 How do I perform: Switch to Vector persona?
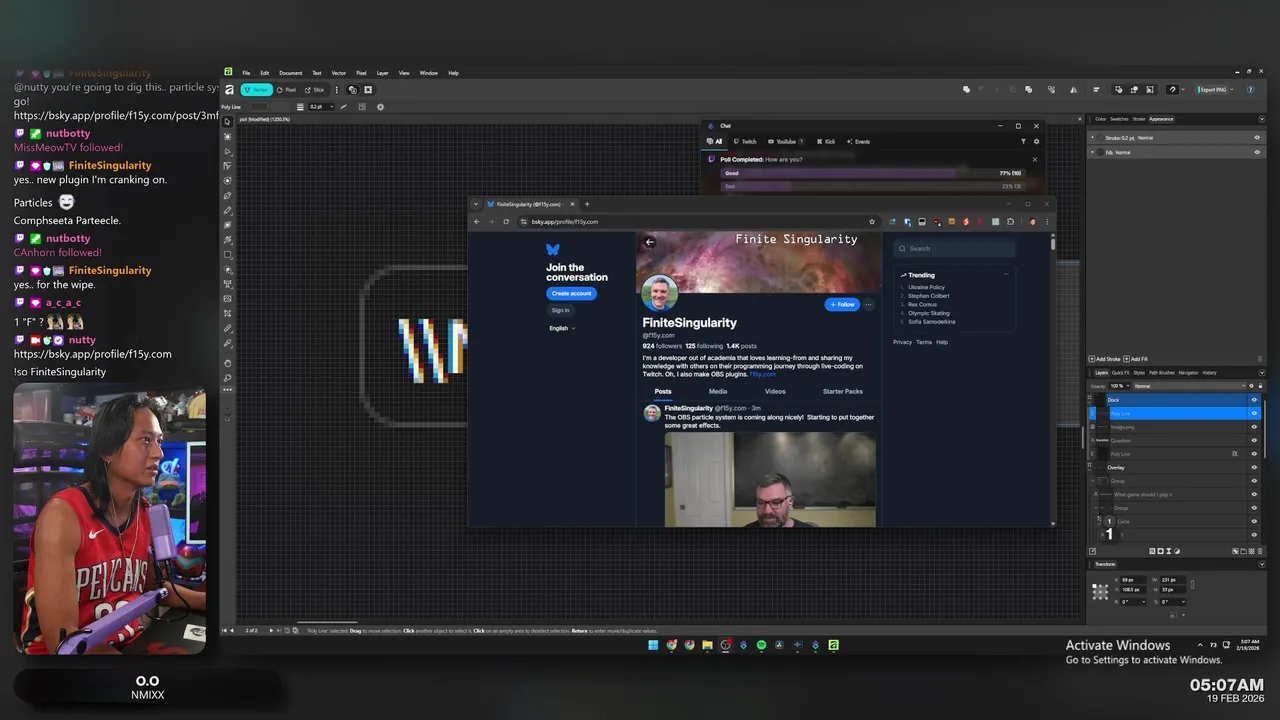click(x=257, y=90)
